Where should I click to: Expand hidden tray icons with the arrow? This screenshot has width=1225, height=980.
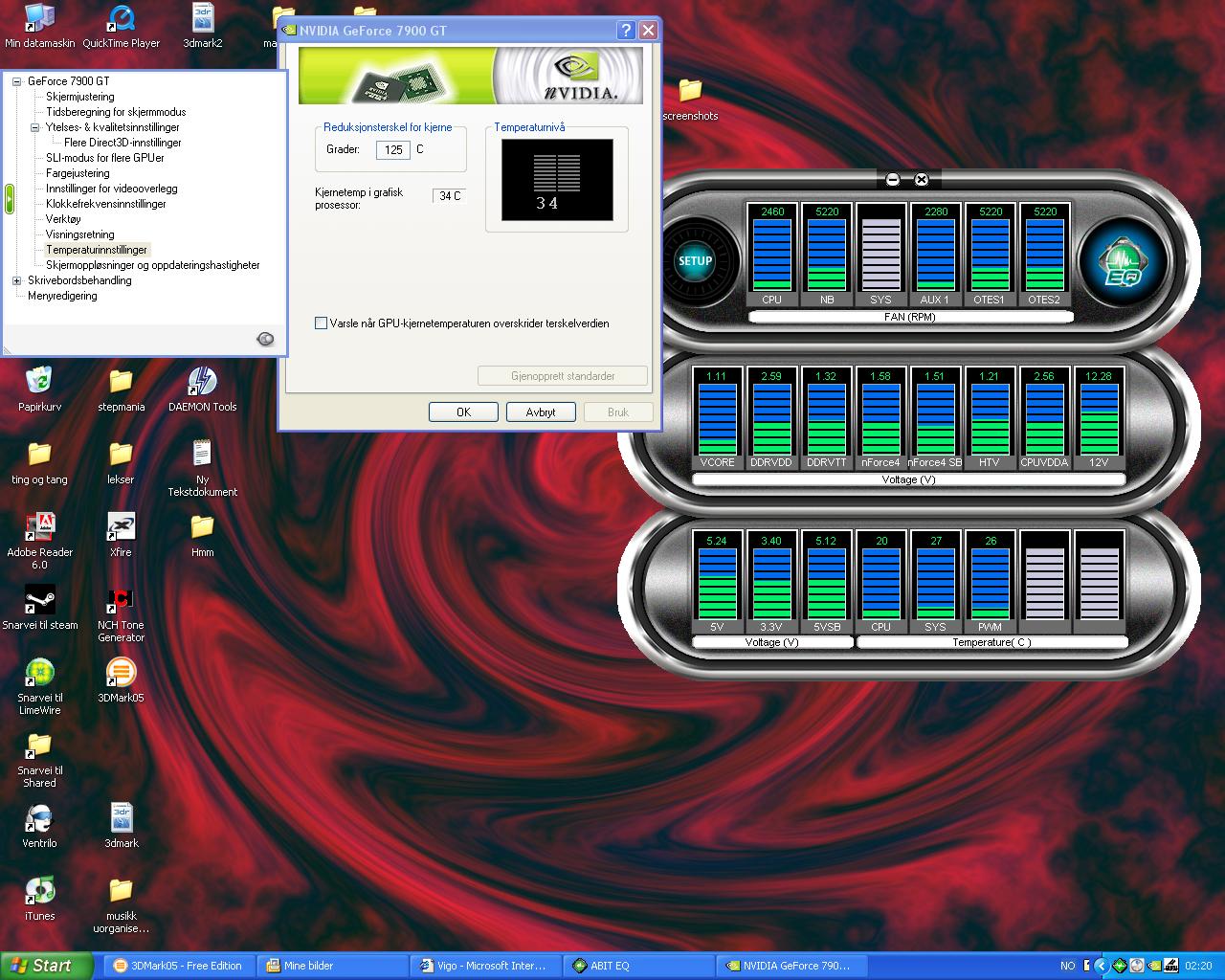click(1101, 966)
